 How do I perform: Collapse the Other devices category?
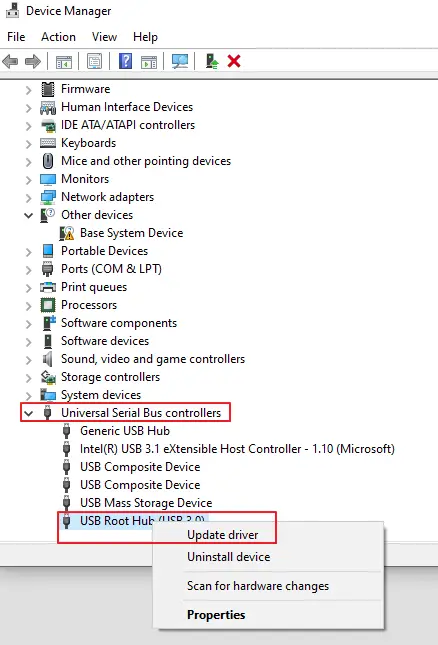(x=28, y=216)
